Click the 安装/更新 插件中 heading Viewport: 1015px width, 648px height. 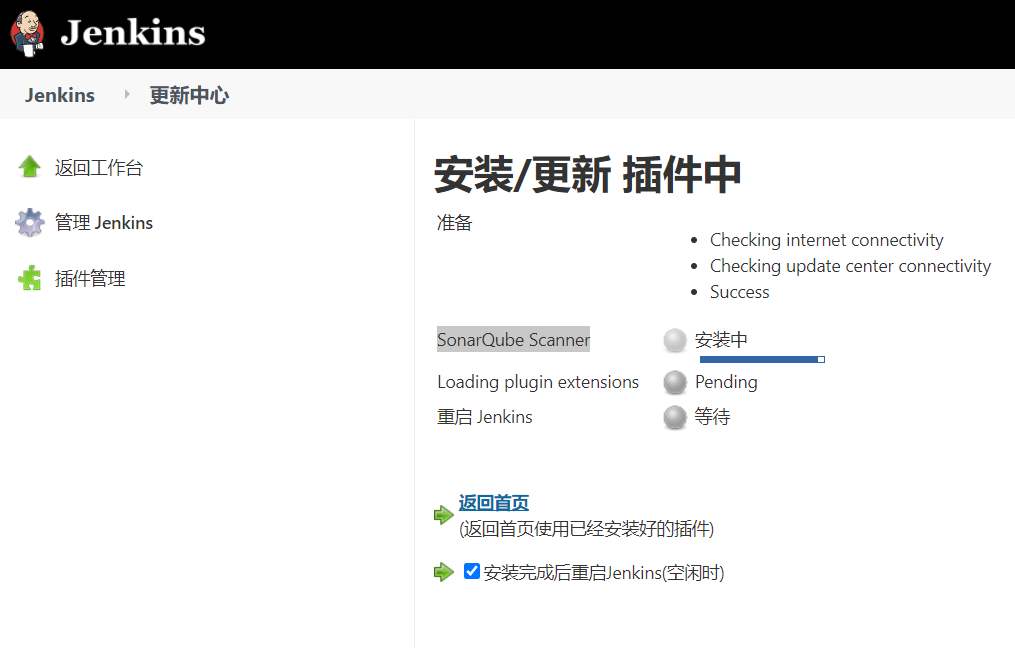pyautogui.click(x=588, y=175)
